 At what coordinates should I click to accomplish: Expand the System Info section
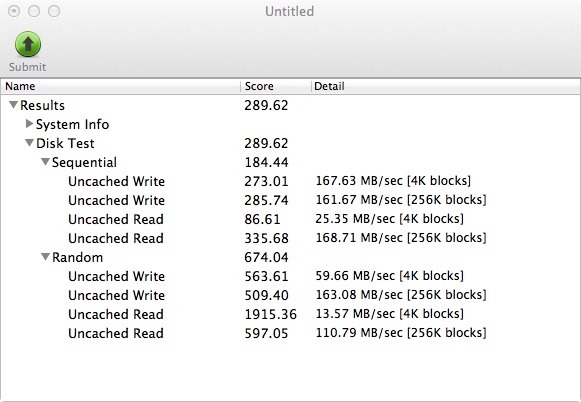[x=30, y=124]
